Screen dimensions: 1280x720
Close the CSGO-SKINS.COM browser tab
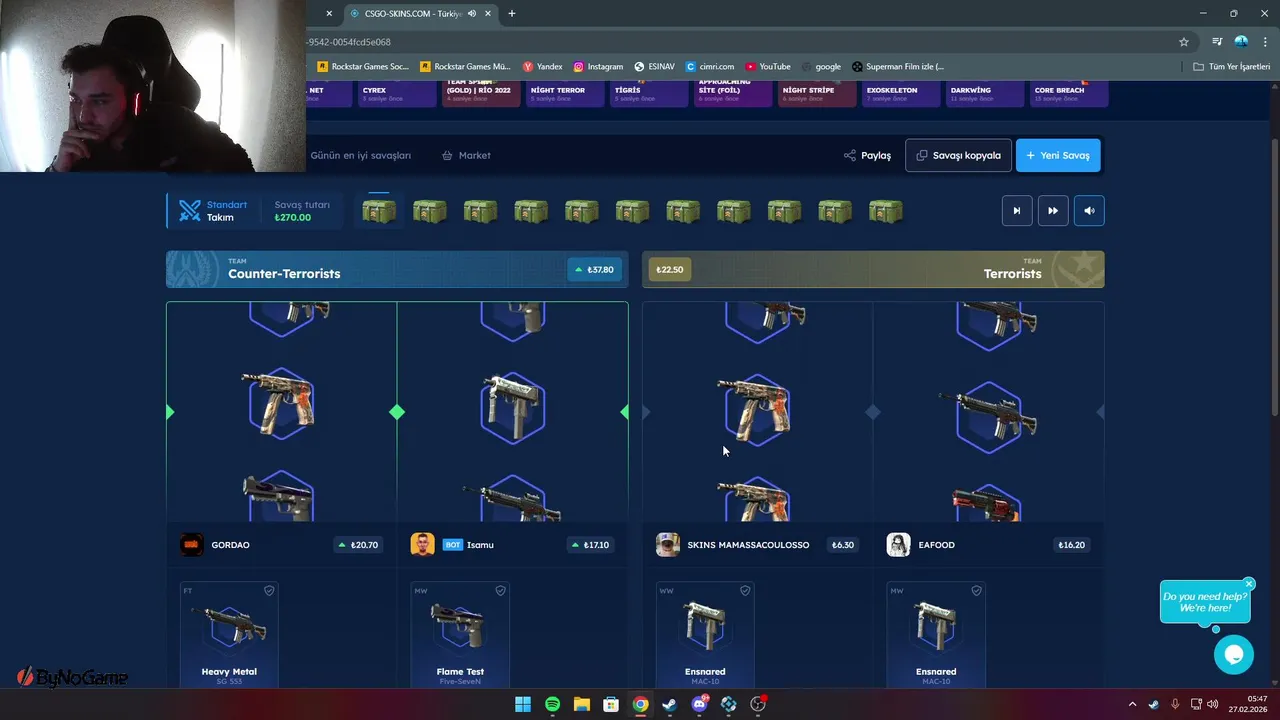click(x=490, y=14)
